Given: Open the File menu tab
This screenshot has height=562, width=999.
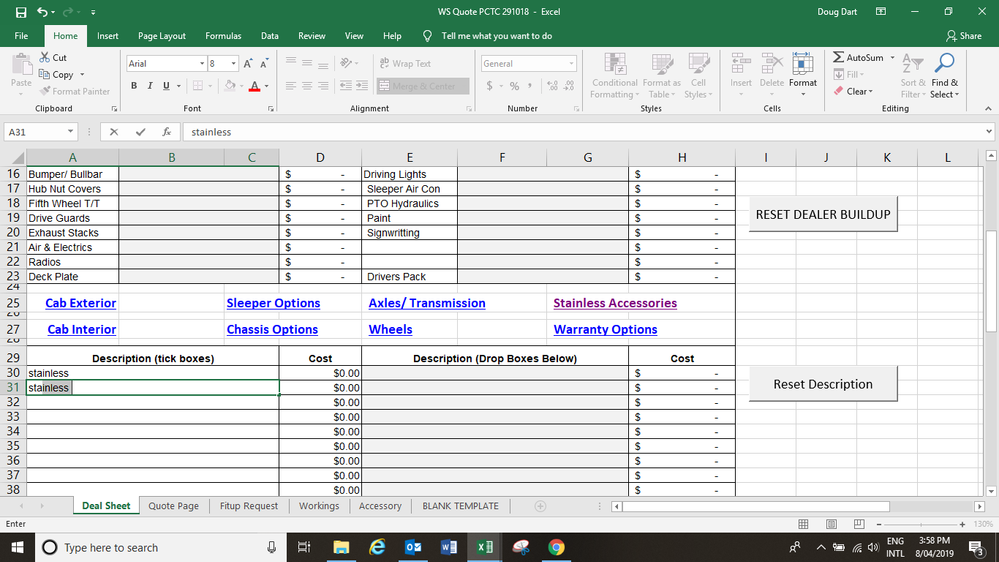Looking at the screenshot, I should (x=21, y=36).
